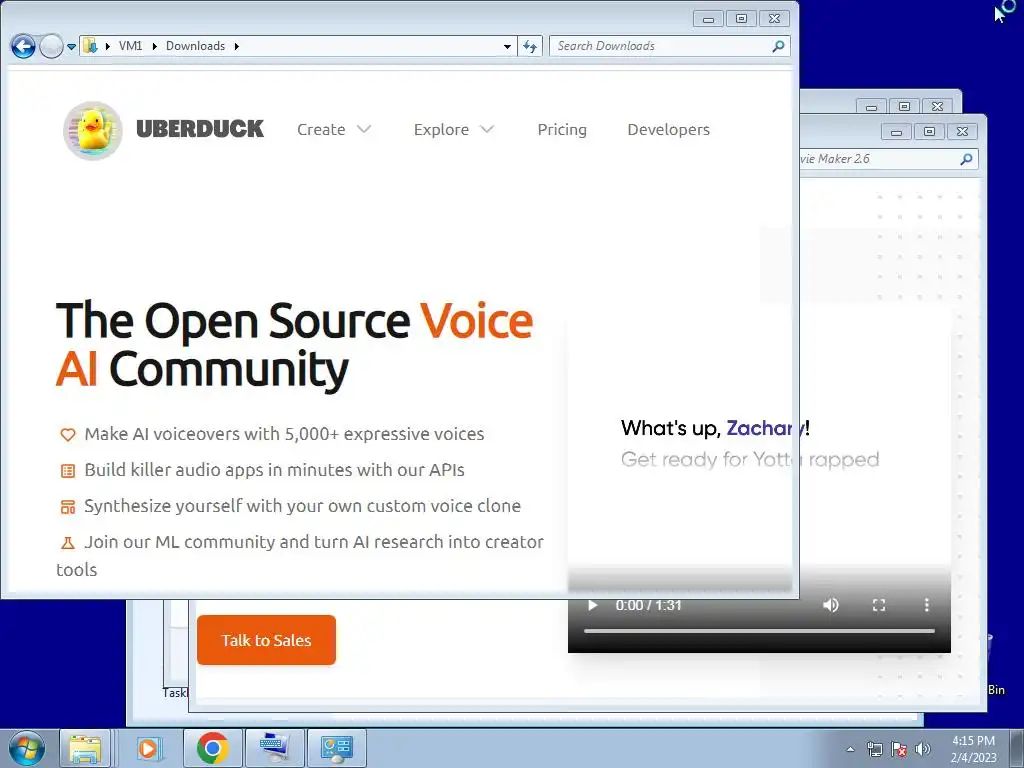Screen dimensions: 1024x768
Task: Maximize the Downloads window
Action: click(x=741, y=18)
